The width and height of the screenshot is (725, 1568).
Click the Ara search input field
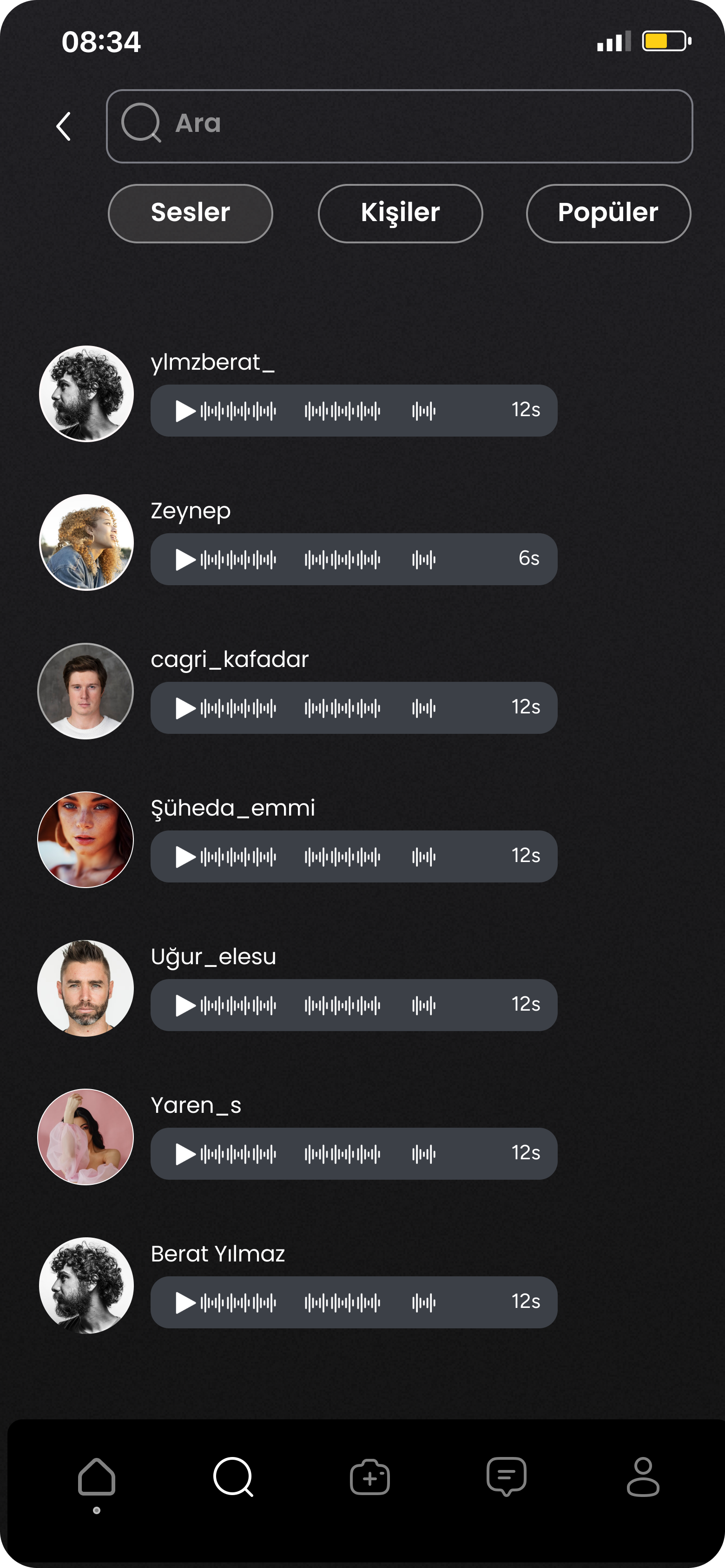[x=400, y=126]
